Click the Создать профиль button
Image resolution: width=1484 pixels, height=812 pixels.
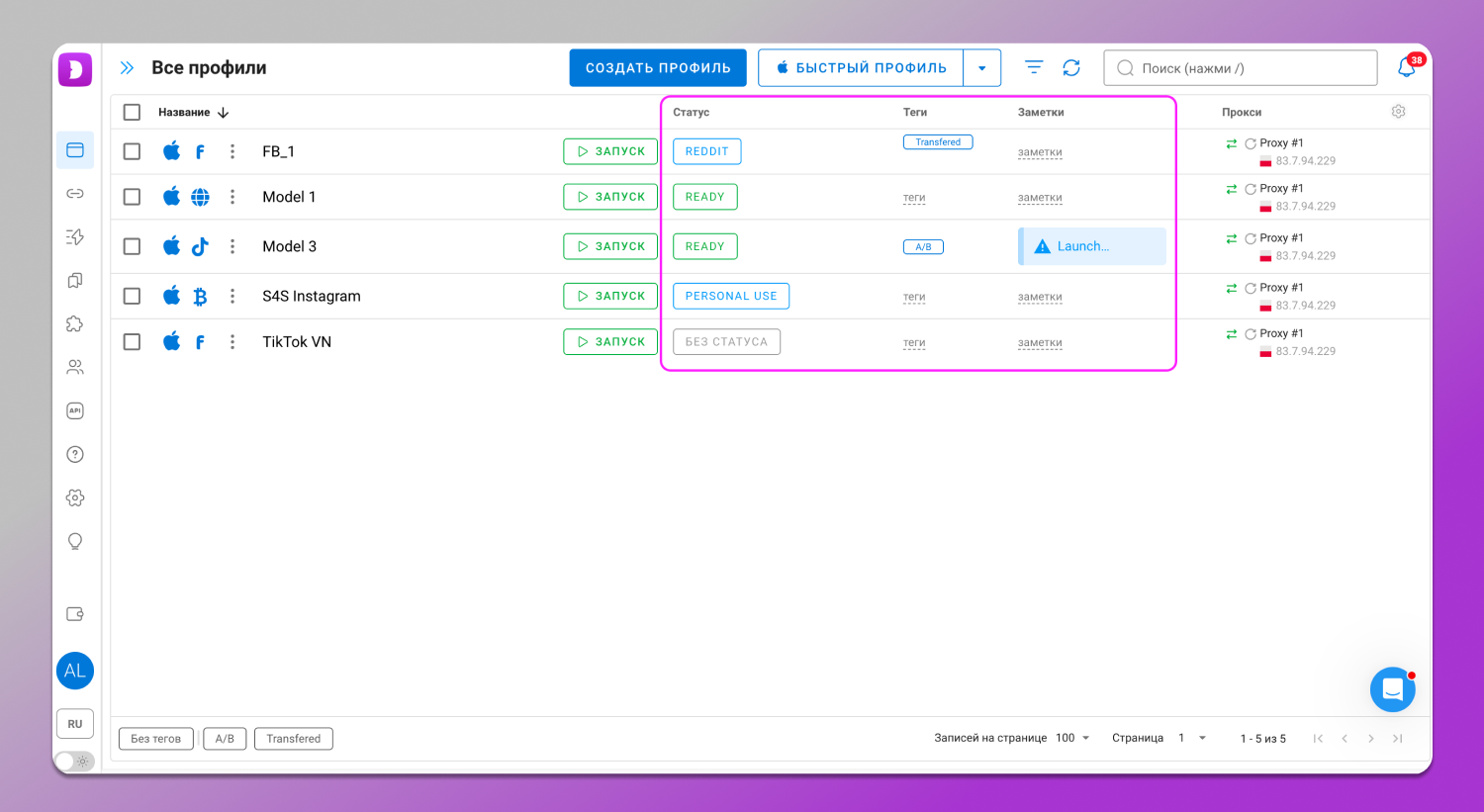point(658,68)
